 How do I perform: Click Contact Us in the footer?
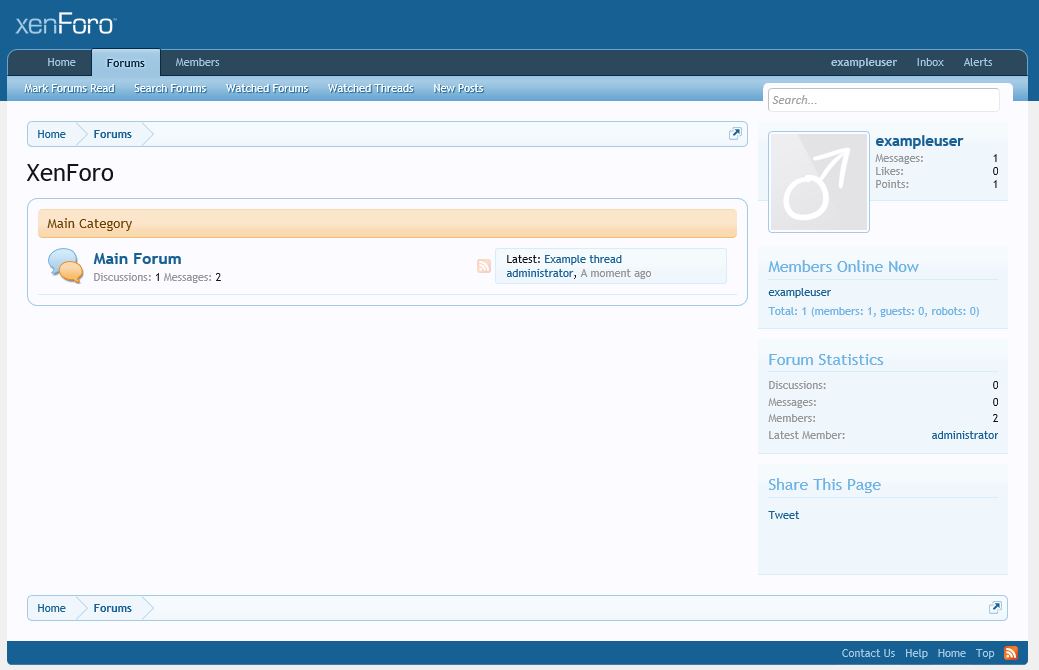(868, 653)
